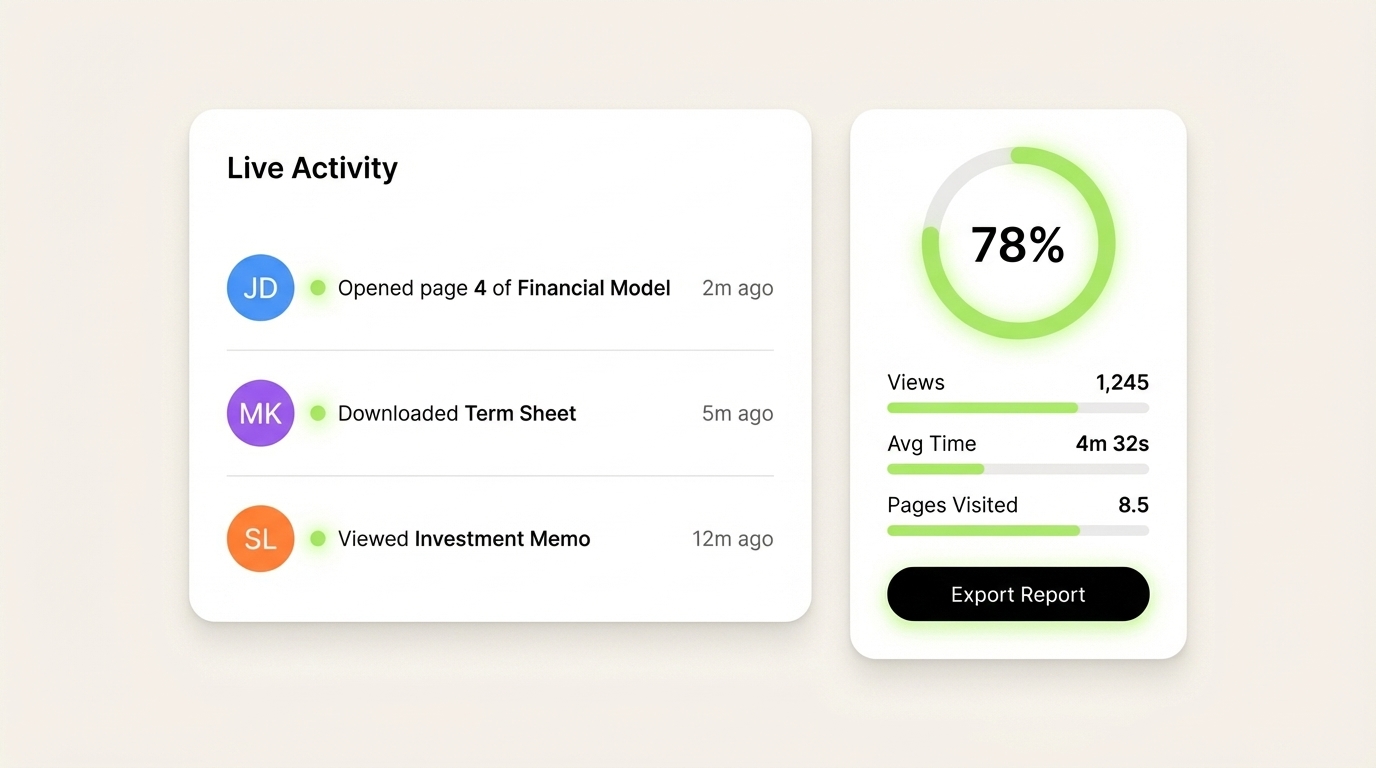The height and width of the screenshot is (768, 1376).
Task: Expand the Term Sheet download details
Action: tap(457, 412)
